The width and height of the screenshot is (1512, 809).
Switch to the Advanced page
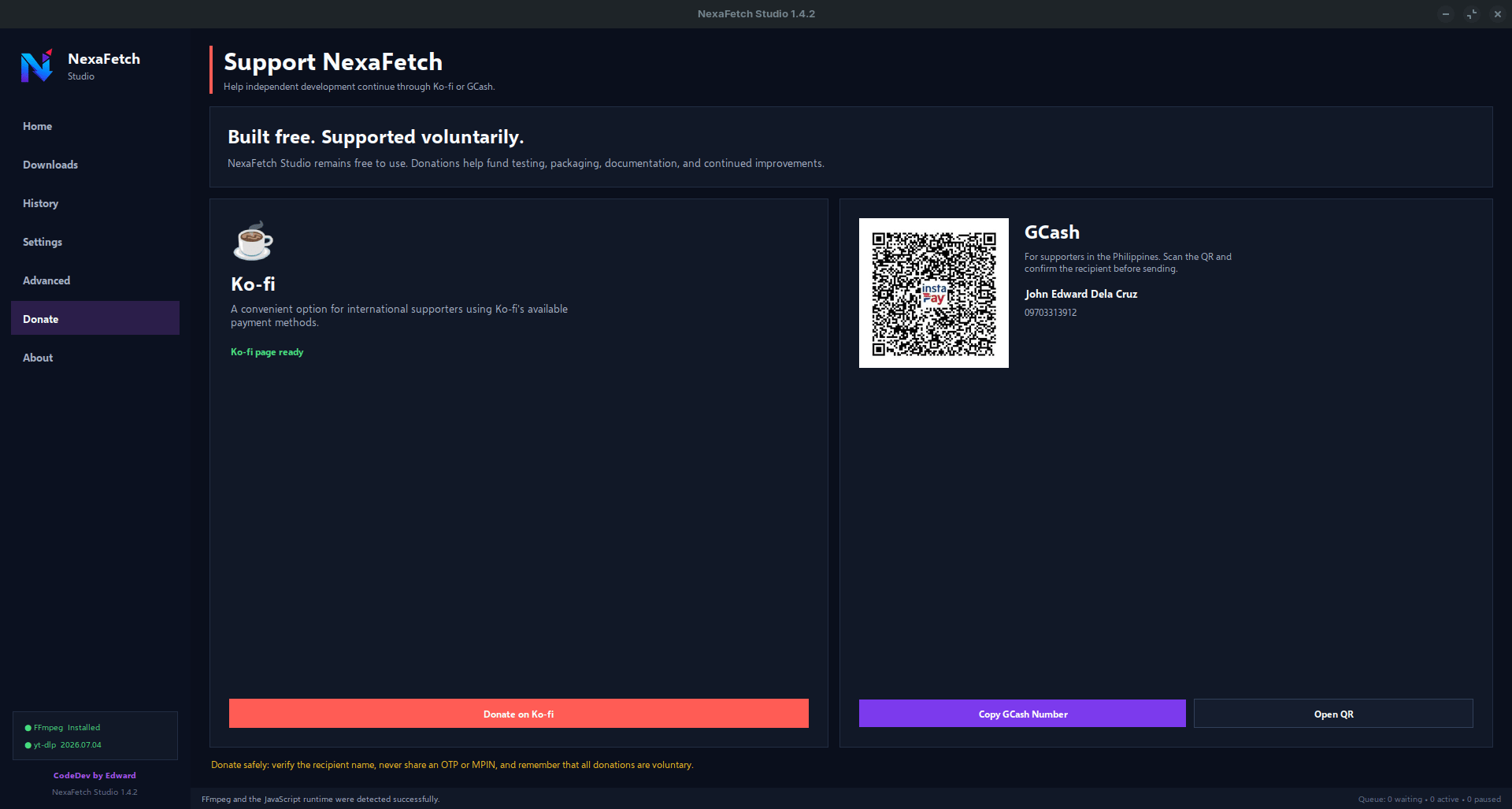coord(95,280)
